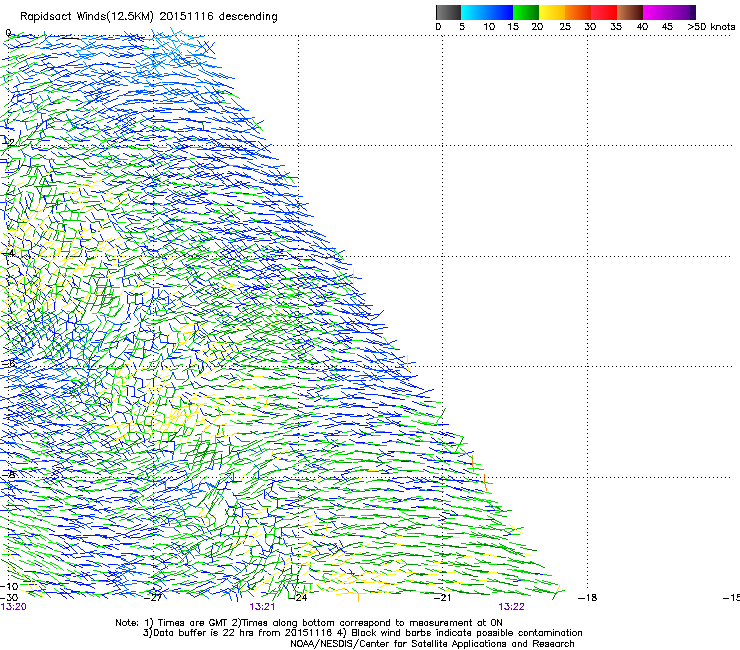Select the magenta 40–45 knot legend segment
This screenshot has height=650, width=740.
665,12
